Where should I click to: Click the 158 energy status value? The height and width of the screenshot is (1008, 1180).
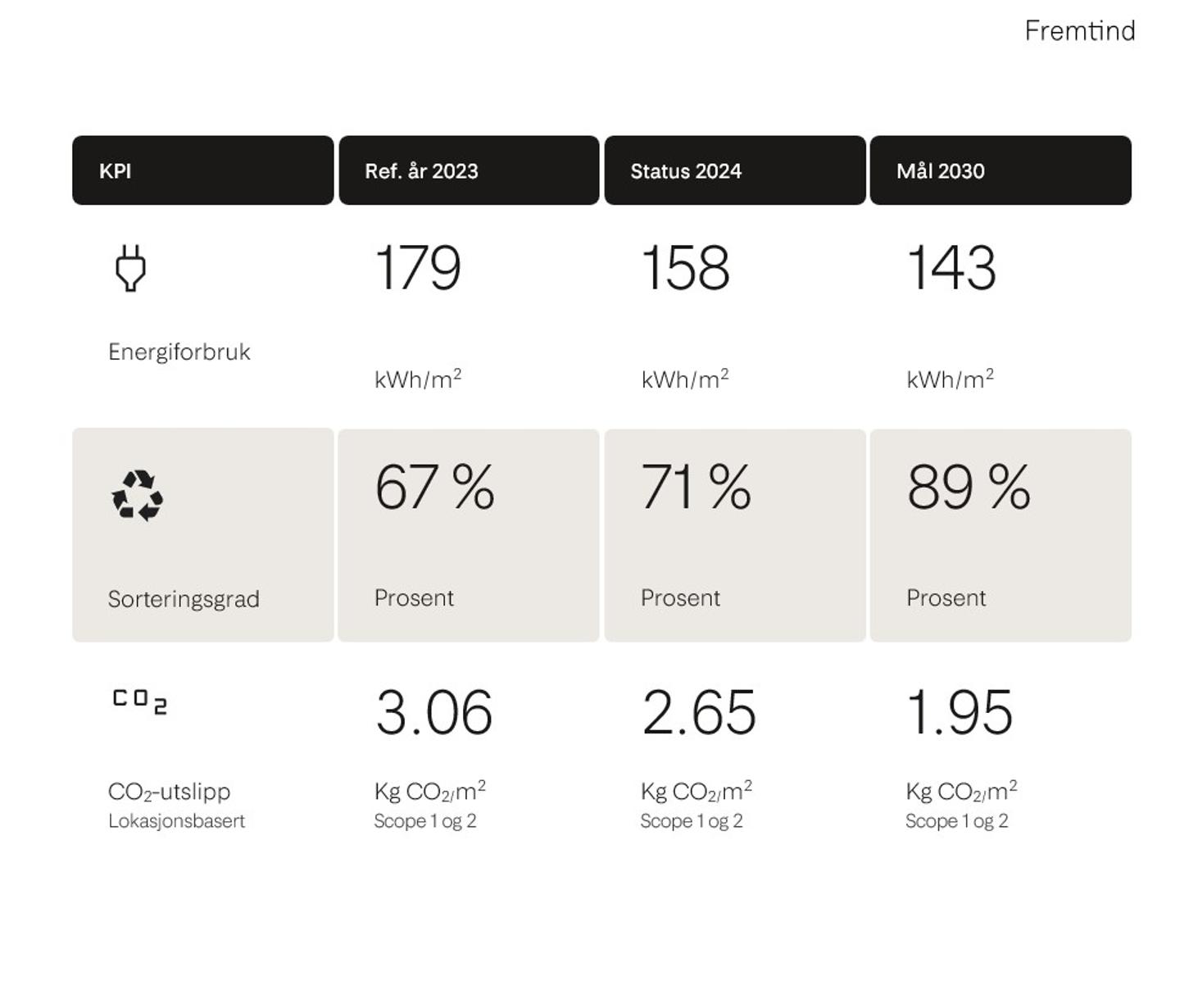click(x=685, y=269)
